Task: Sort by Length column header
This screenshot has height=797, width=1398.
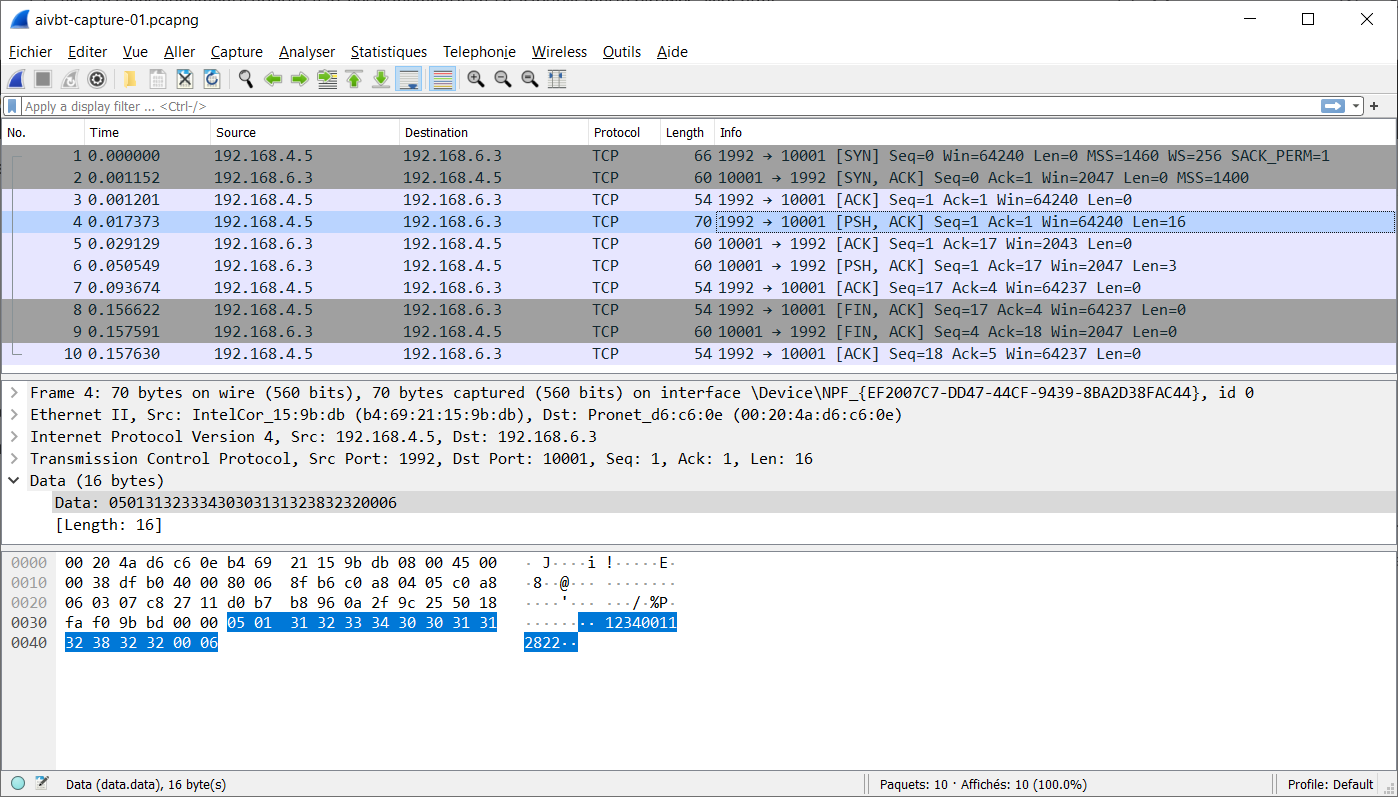Action: 687,132
